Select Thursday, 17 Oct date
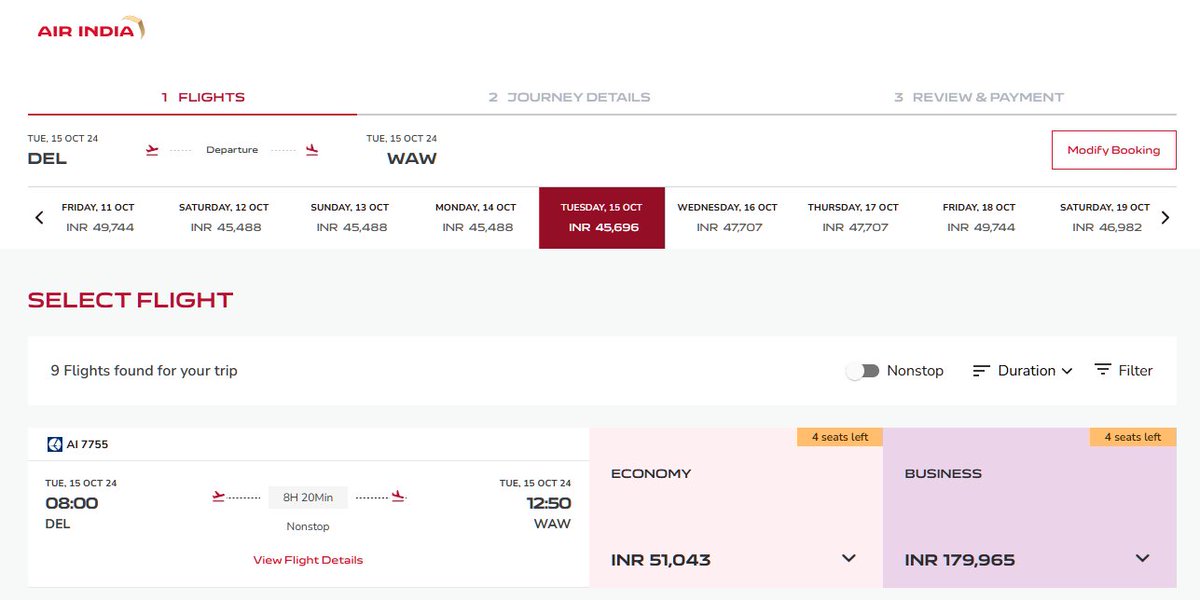The height and width of the screenshot is (600, 1200). (x=853, y=217)
